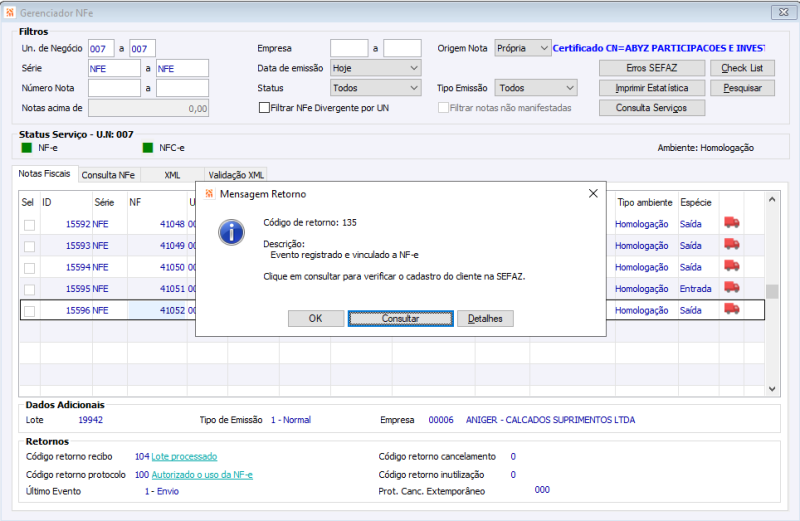
Task: Click the blue information icon in the dialog
Action: tap(231, 233)
